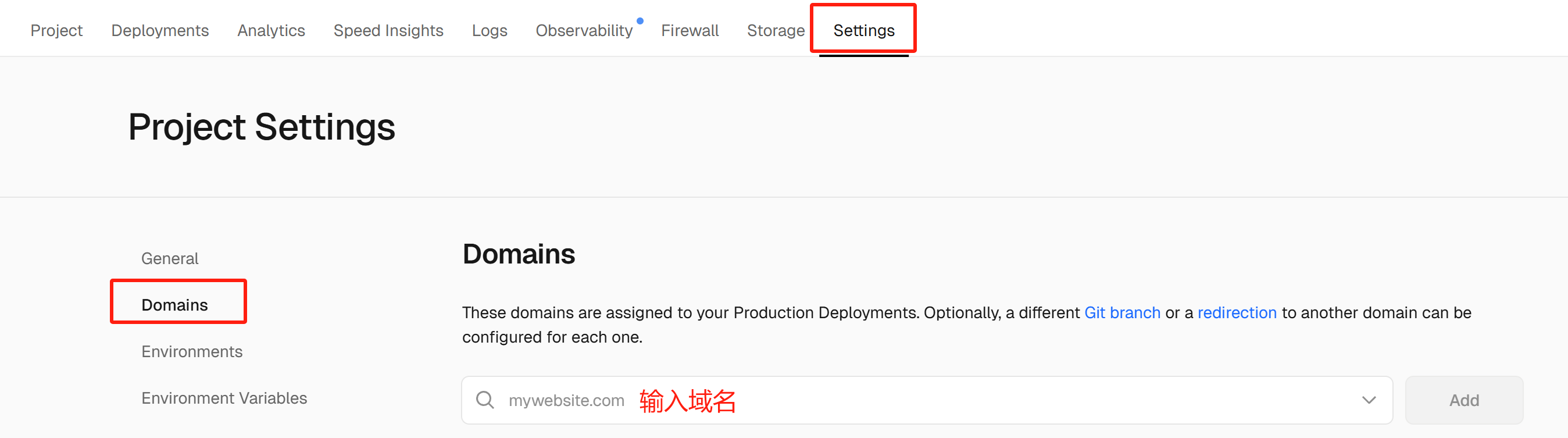The width and height of the screenshot is (1568, 438).
Task: Switch to the Deployments tab
Action: (x=160, y=30)
